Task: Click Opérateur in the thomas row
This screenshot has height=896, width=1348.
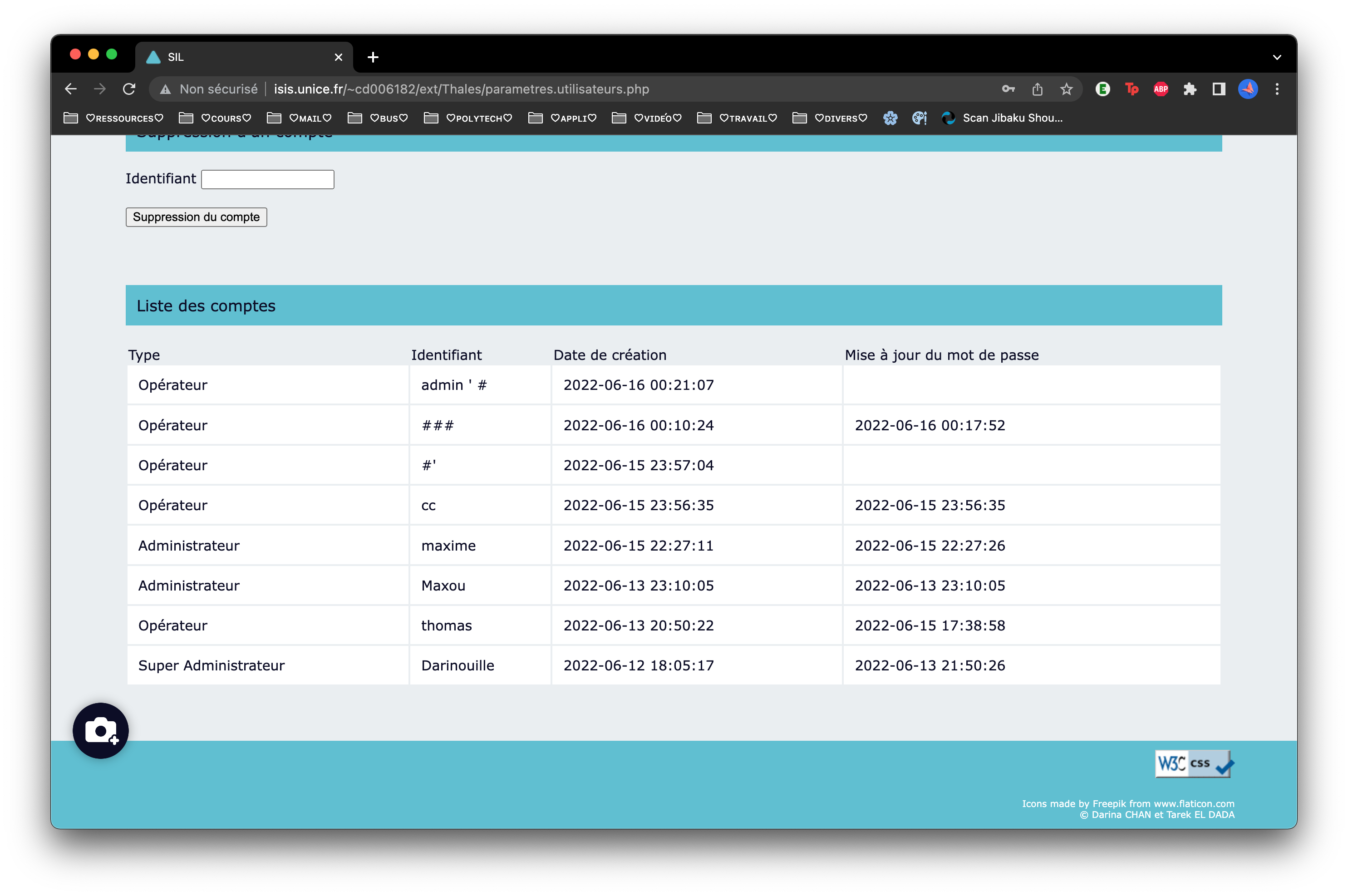Action: pos(268,626)
